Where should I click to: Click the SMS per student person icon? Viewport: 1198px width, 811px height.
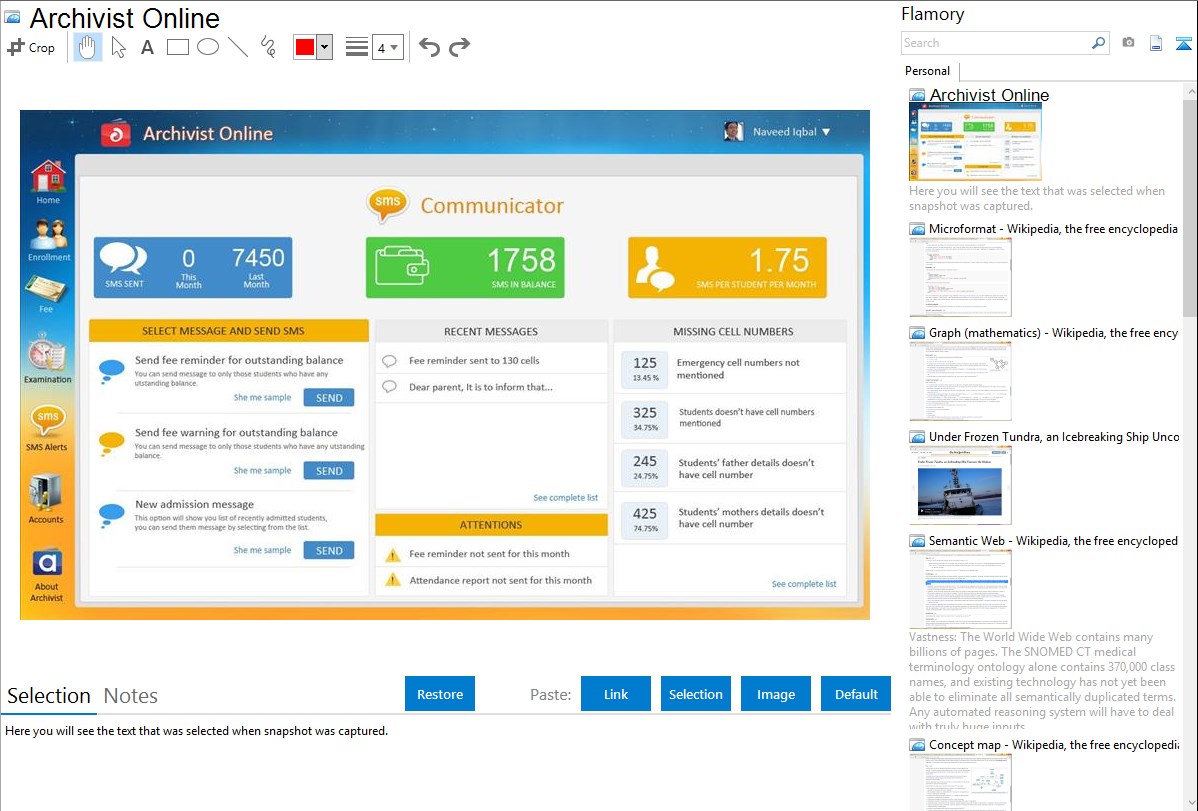click(655, 269)
